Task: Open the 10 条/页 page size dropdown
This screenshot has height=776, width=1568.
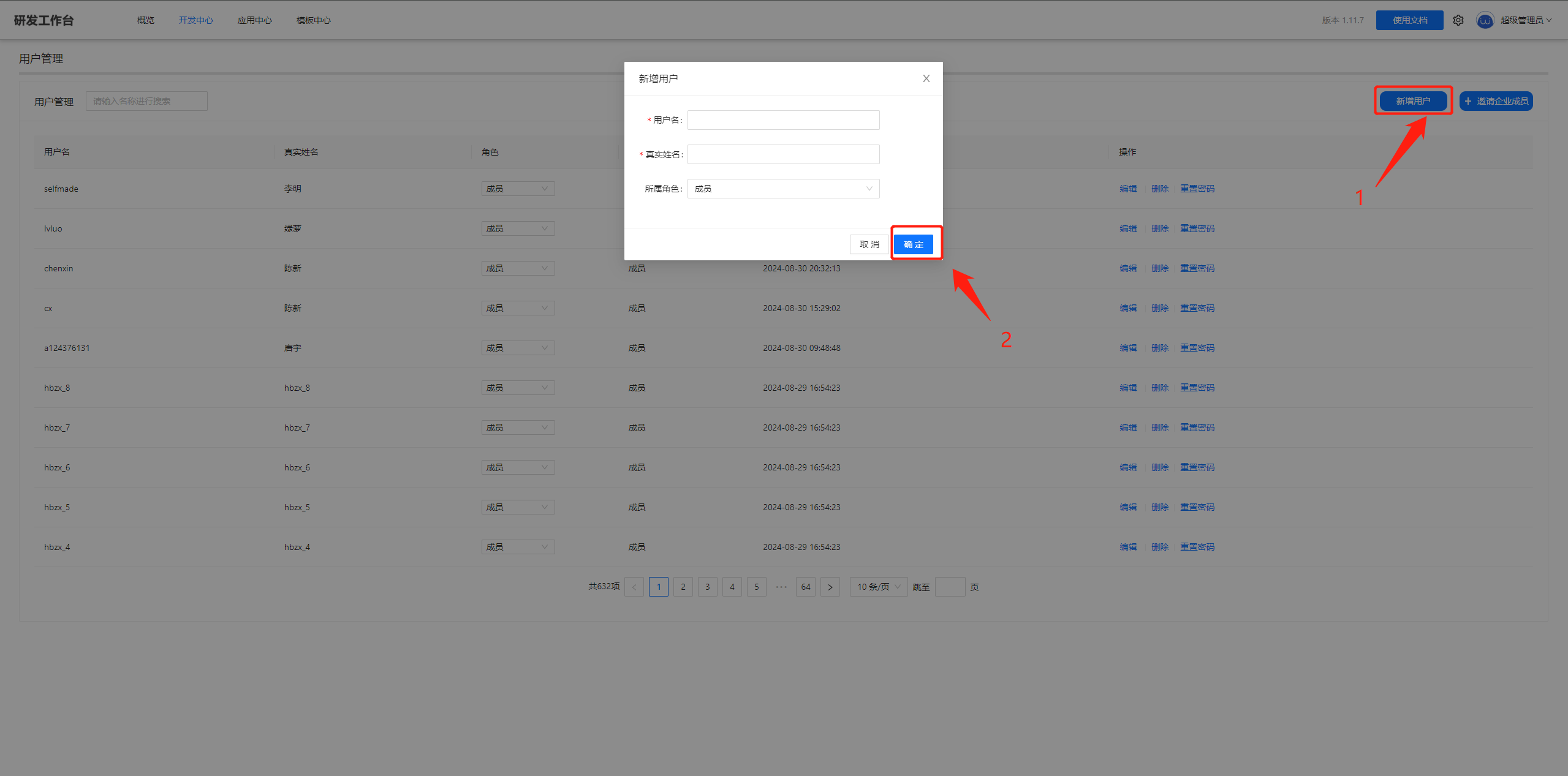Action: 878,587
